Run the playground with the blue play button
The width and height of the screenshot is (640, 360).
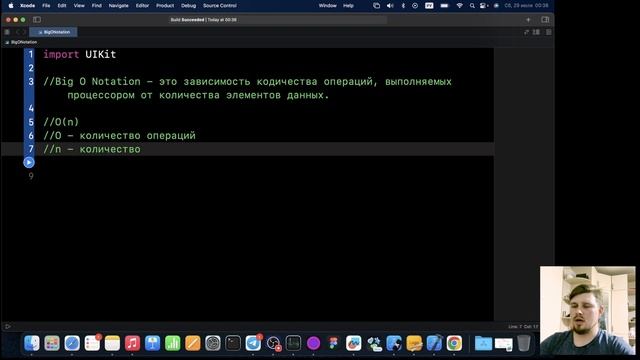tap(29, 162)
